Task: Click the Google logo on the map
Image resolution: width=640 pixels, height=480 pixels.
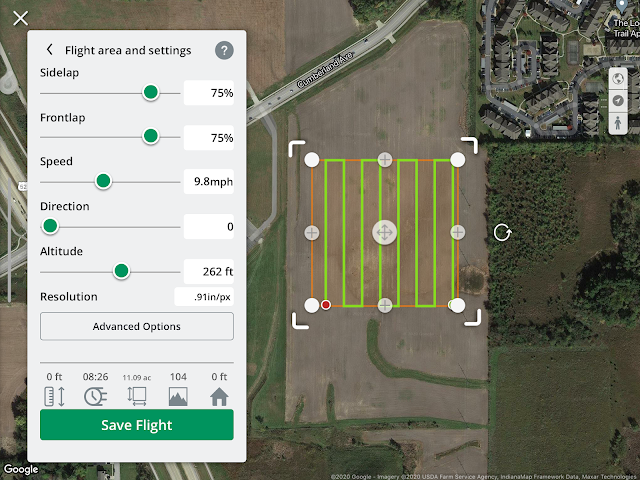Action: coord(21,469)
